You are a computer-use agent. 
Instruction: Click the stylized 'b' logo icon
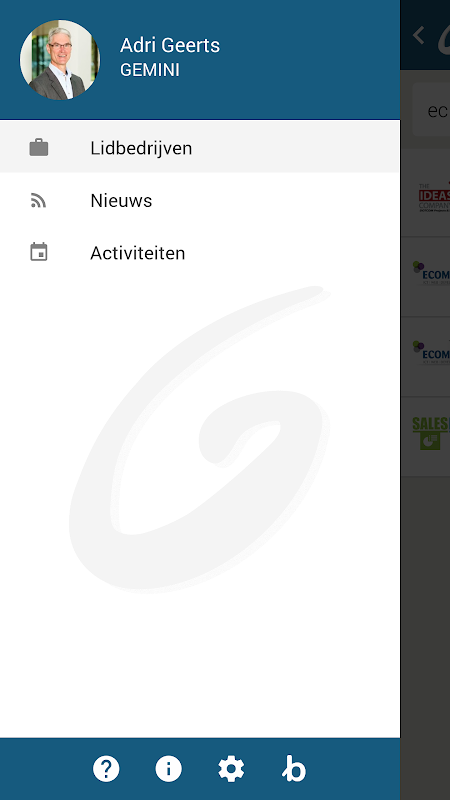pos(294,769)
